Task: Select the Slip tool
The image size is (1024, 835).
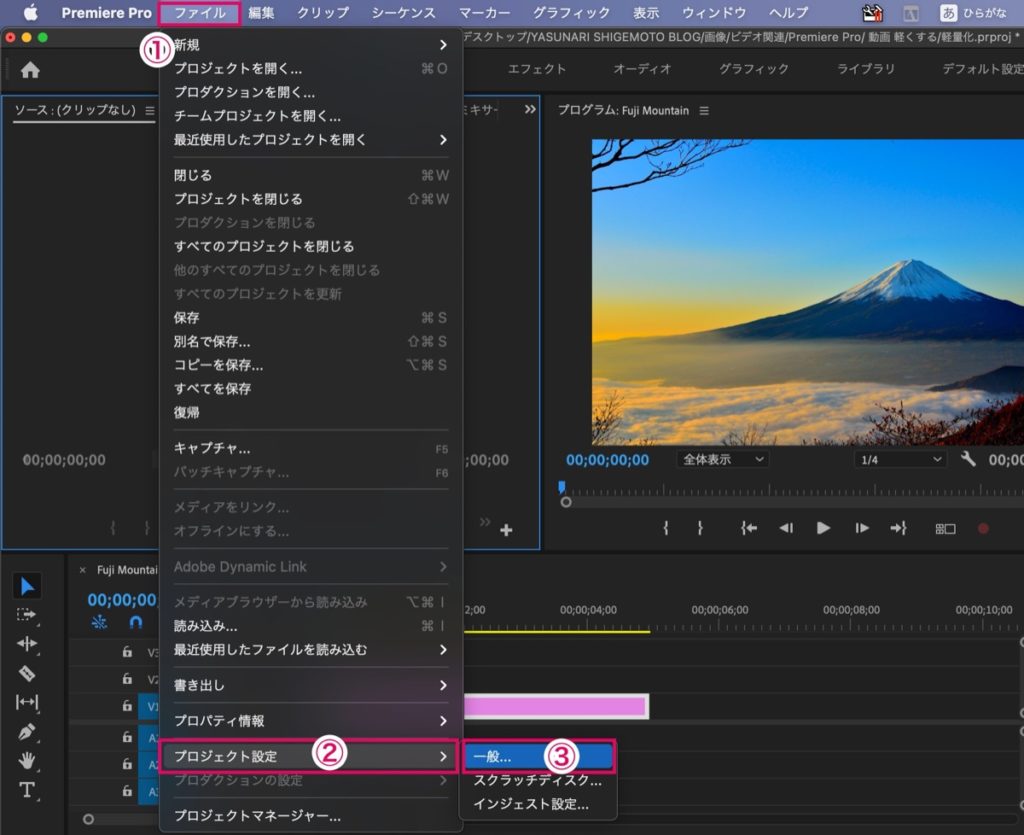Action: (27, 702)
